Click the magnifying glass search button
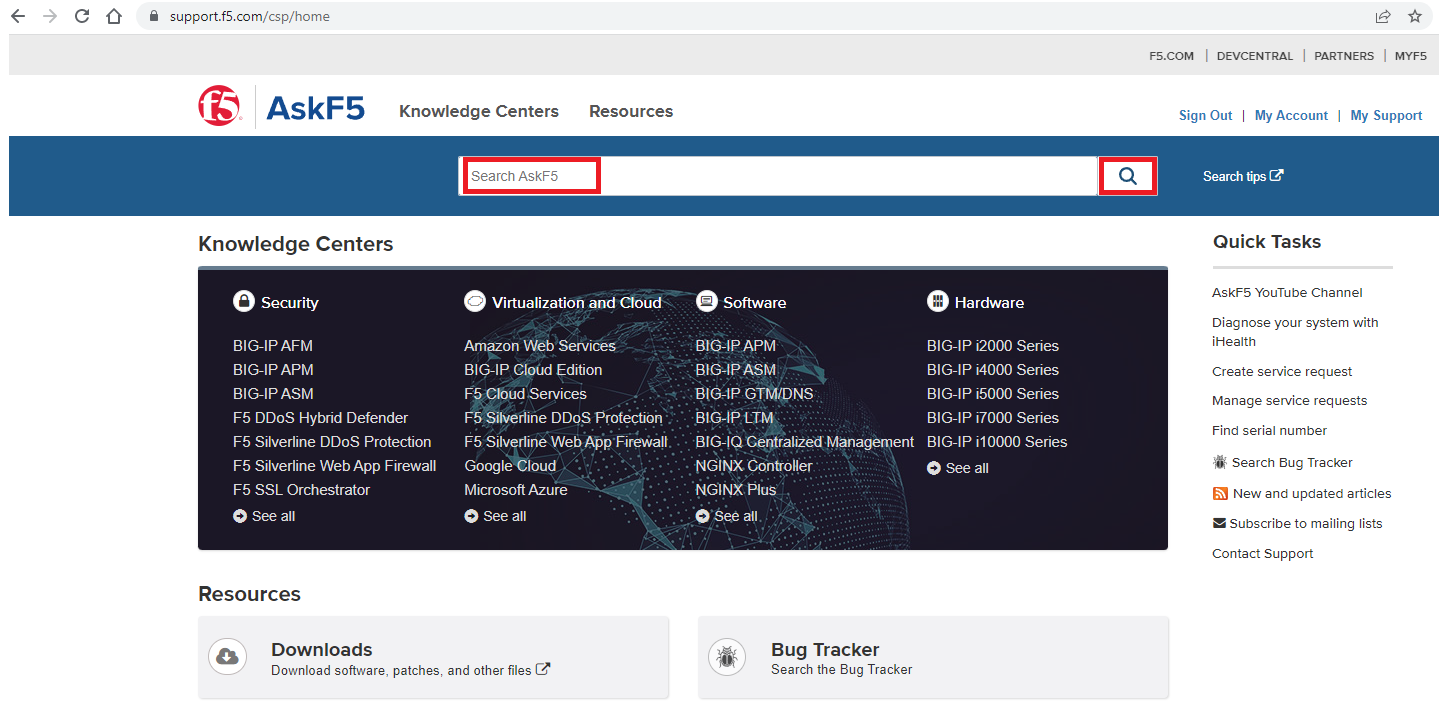The width and height of the screenshot is (1446, 704). point(1128,176)
